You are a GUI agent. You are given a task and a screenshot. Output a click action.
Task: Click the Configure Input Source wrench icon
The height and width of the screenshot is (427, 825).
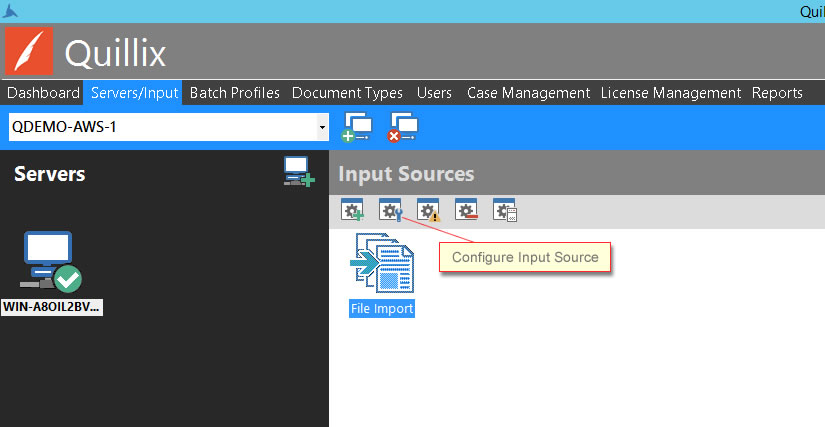(391, 210)
